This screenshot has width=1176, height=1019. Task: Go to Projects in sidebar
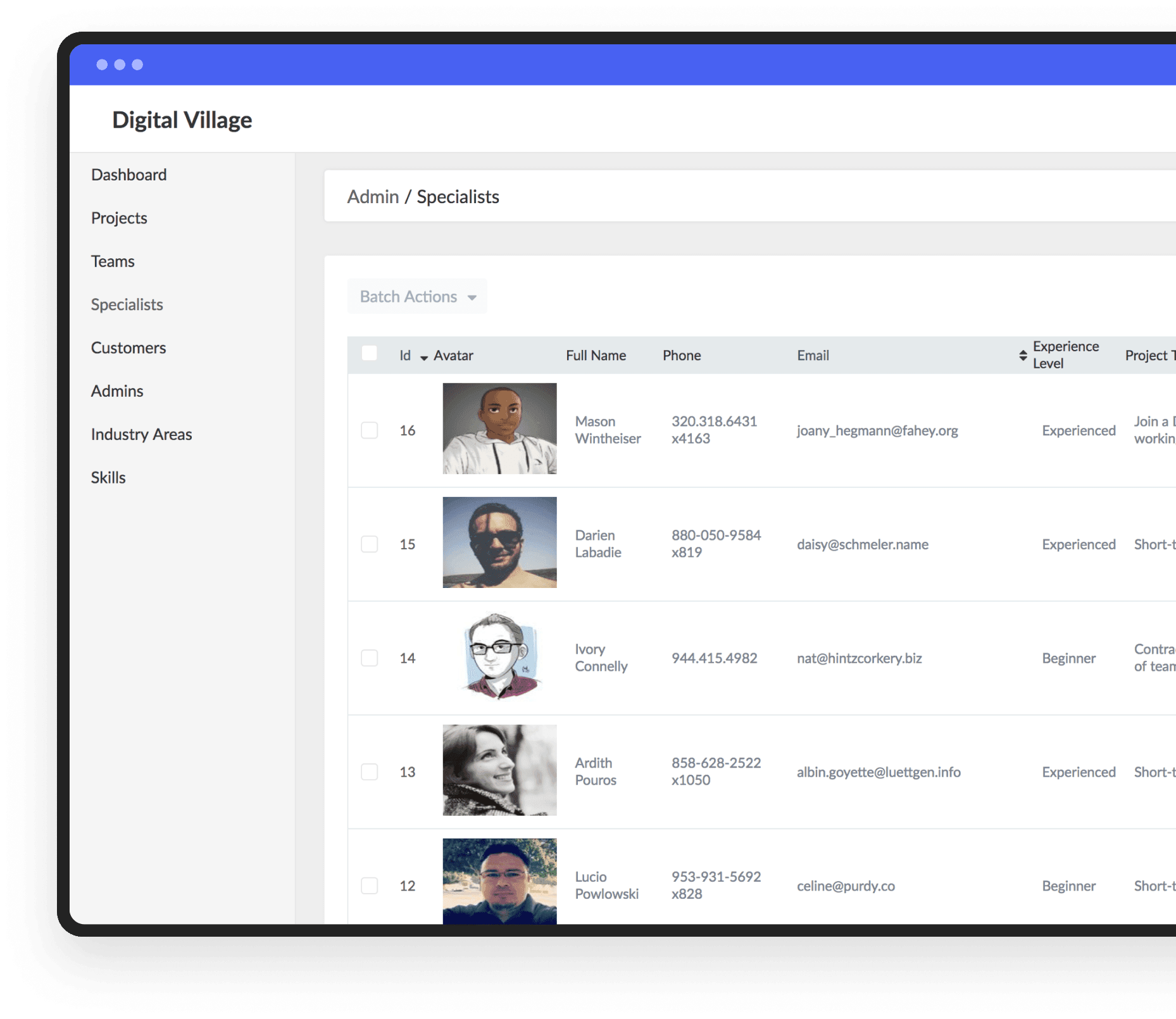pyautogui.click(x=119, y=218)
